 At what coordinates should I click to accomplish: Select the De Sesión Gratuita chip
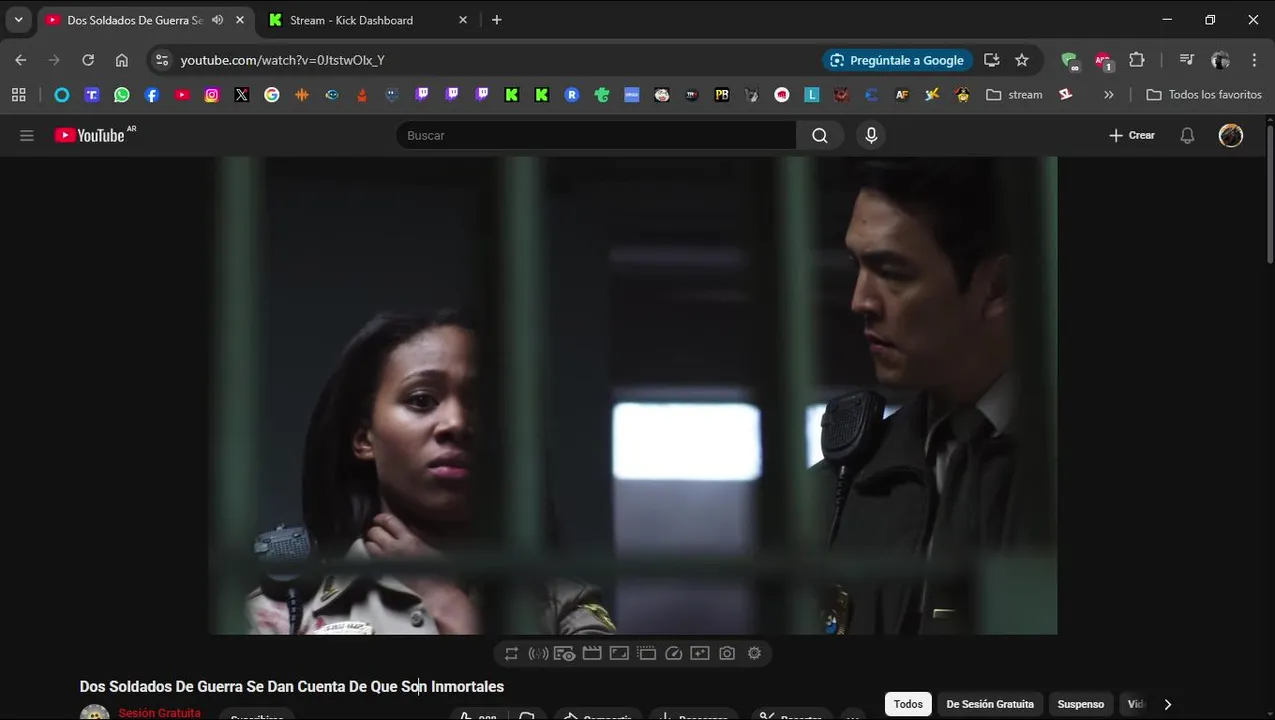pyautogui.click(x=990, y=704)
